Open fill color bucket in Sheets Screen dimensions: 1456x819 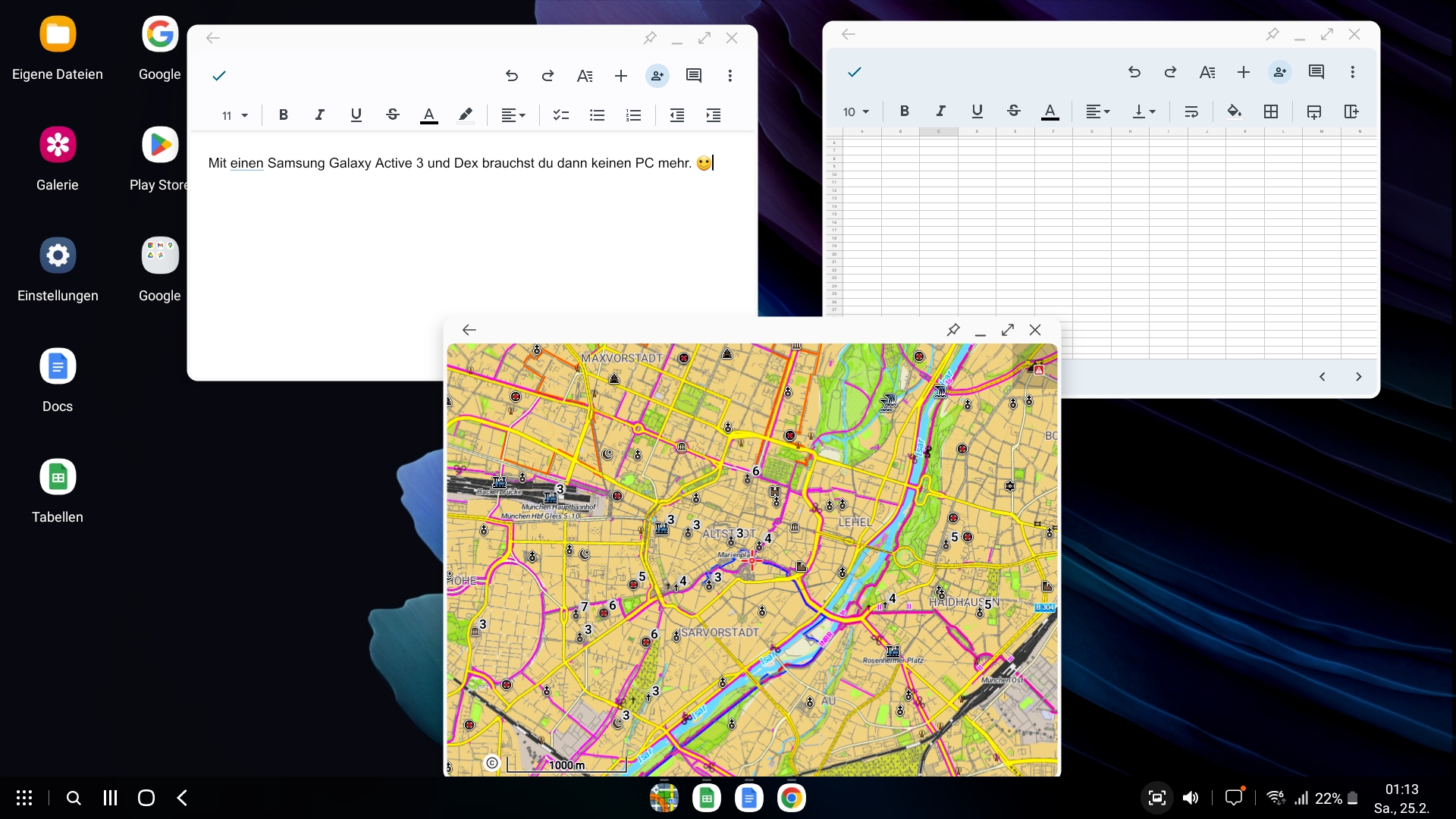click(1235, 111)
